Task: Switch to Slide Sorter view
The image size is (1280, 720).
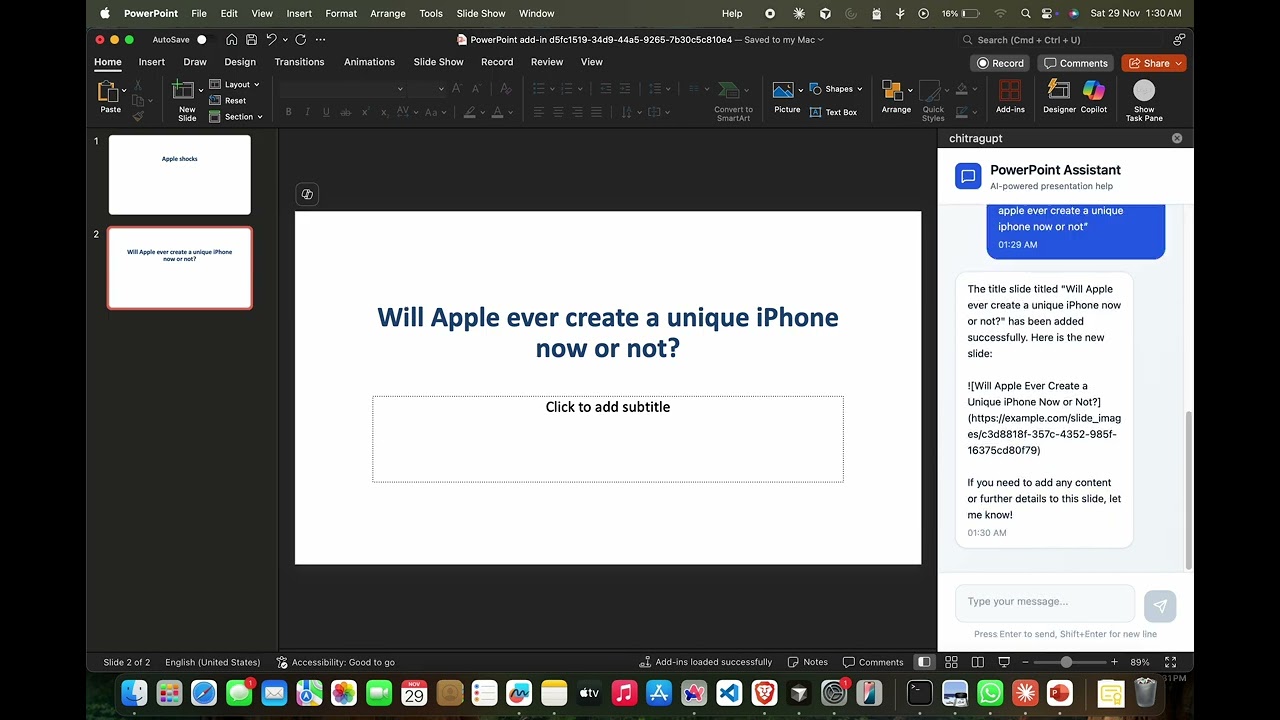Action: [x=951, y=662]
